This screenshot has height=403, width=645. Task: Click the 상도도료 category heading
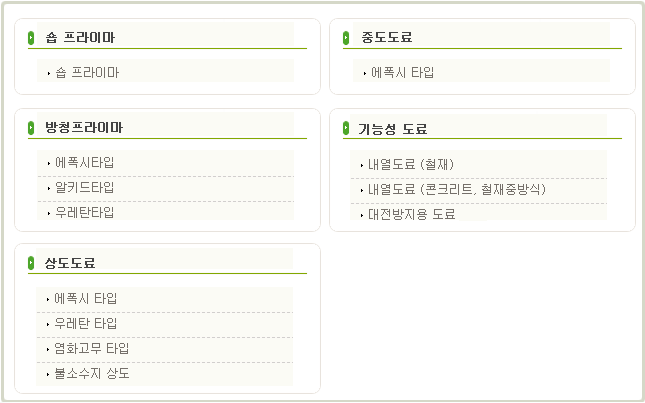(x=70, y=263)
